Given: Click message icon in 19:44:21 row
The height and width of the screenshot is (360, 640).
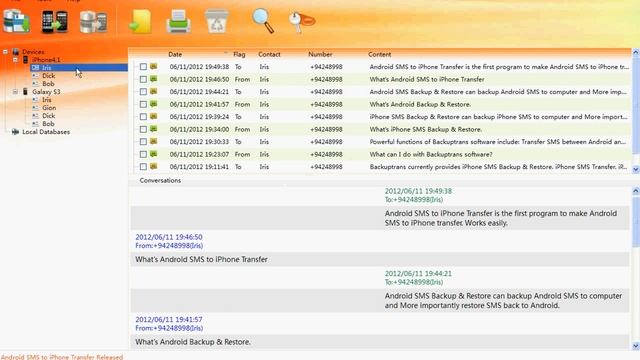Looking at the screenshot, I should tap(153, 91).
